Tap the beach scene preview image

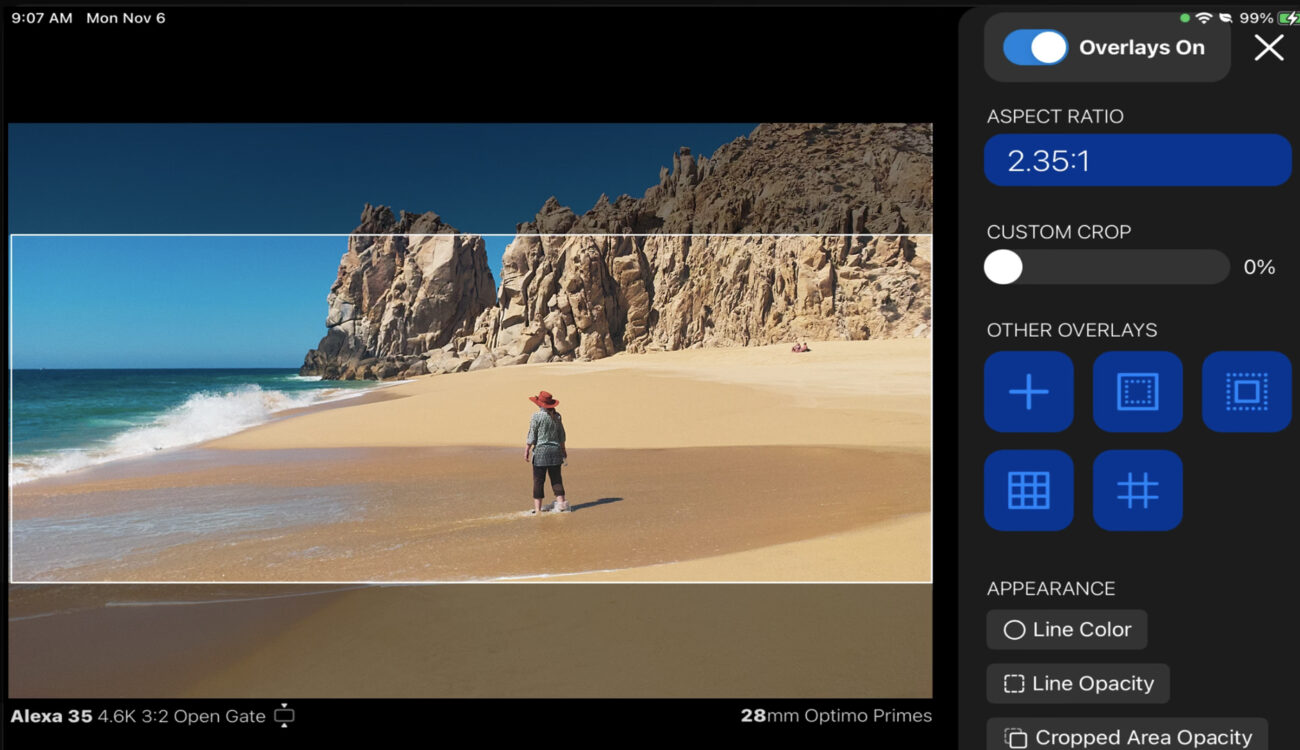tap(470, 410)
